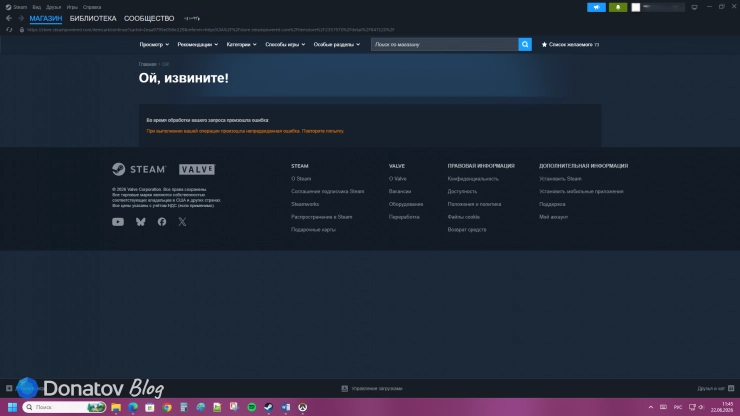The image size is (740, 416).
Task: Switch to the МАГАЗИН tab
Action: 46,18
